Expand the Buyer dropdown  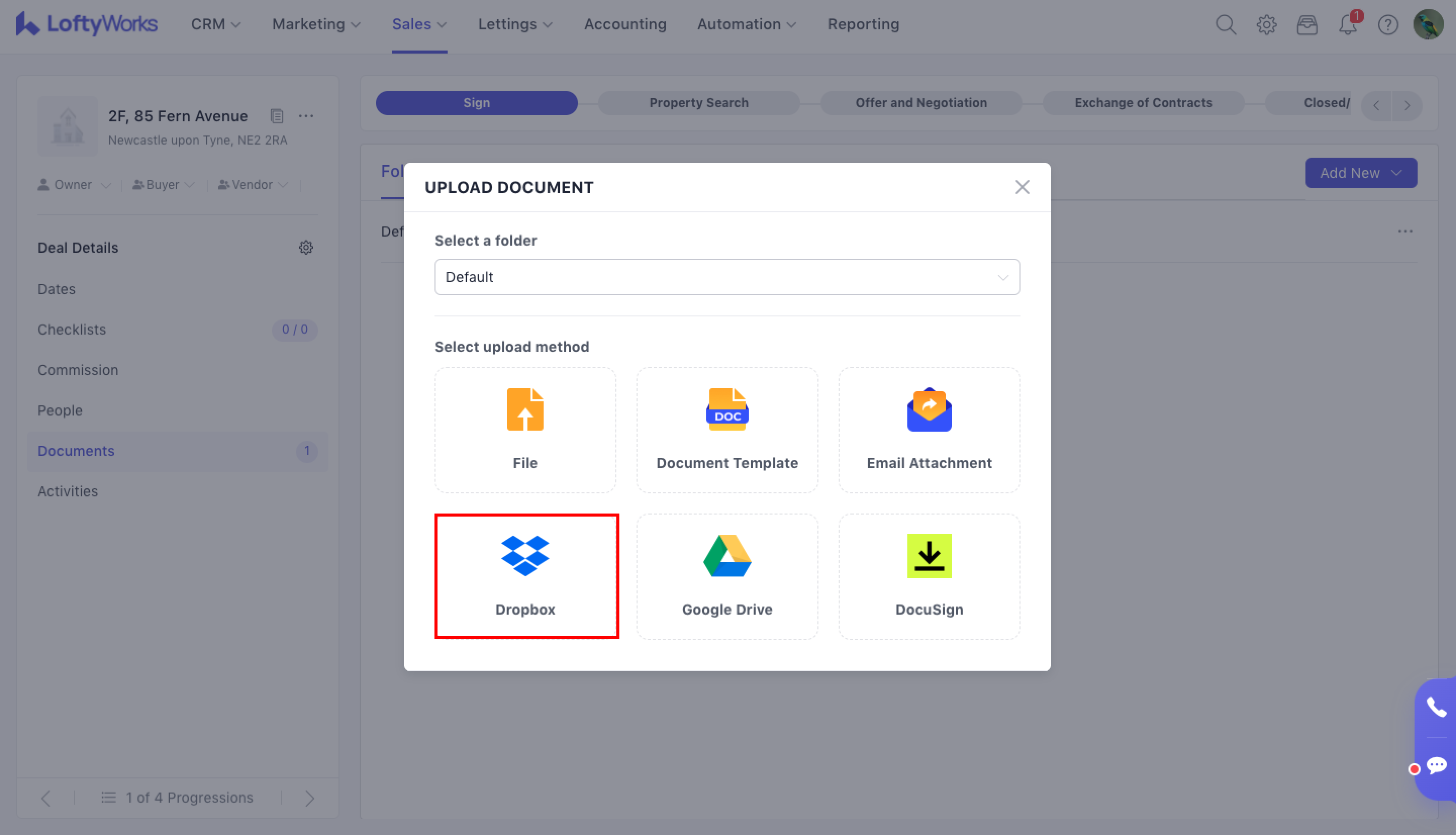coord(163,184)
